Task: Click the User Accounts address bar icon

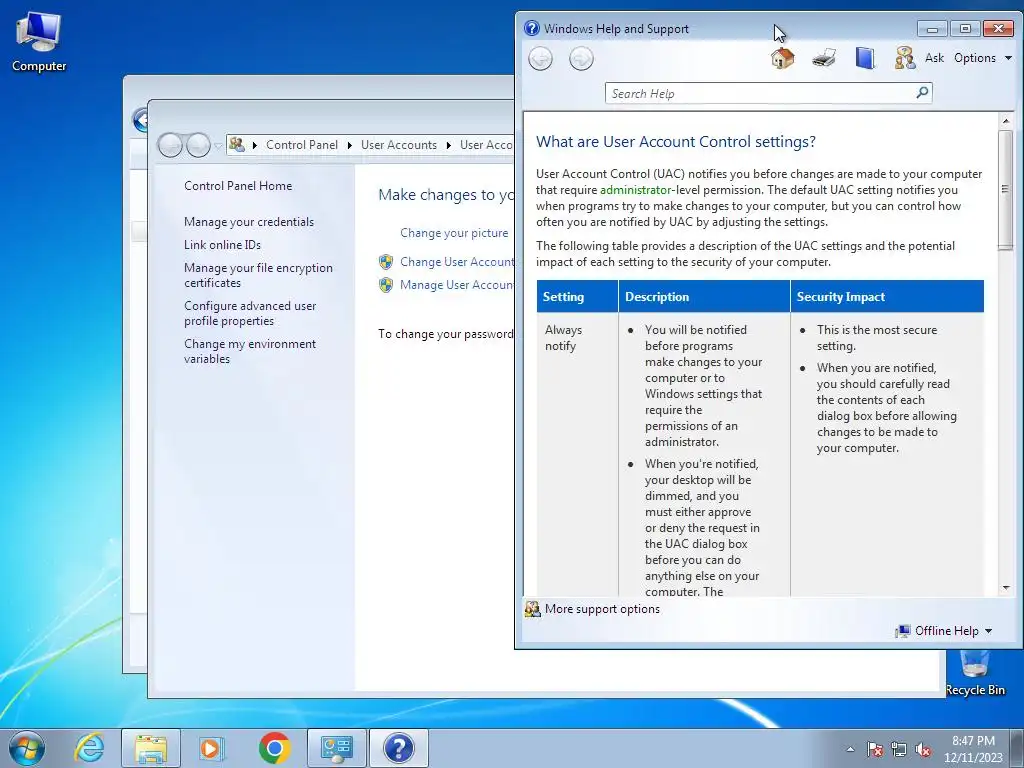Action: pos(237,144)
